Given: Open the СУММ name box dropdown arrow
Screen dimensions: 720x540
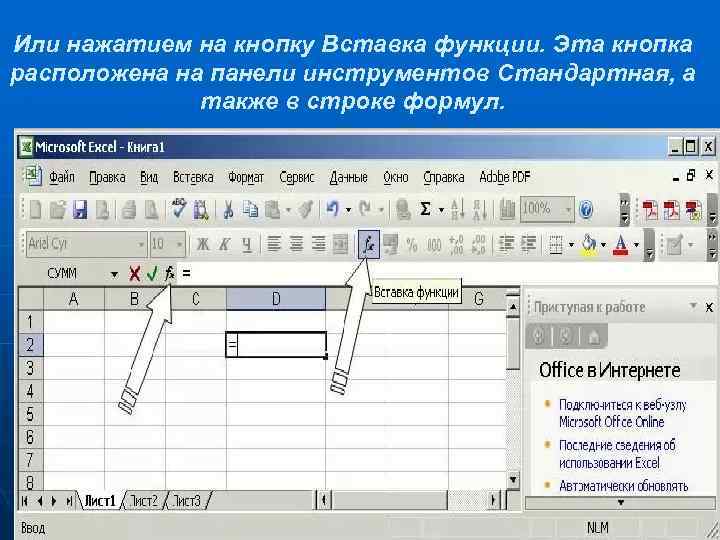Looking at the screenshot, I should click(x=114, y=275).
